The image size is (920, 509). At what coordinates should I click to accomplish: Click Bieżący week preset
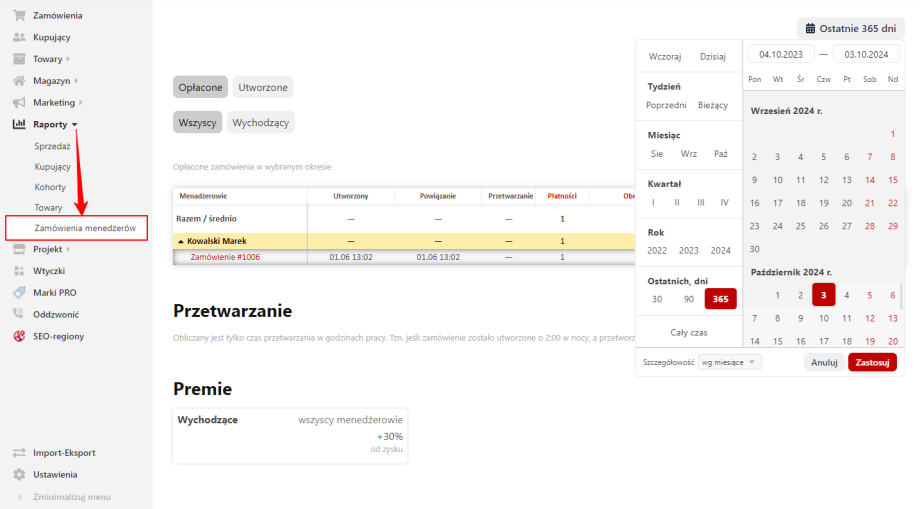(713, 105)
